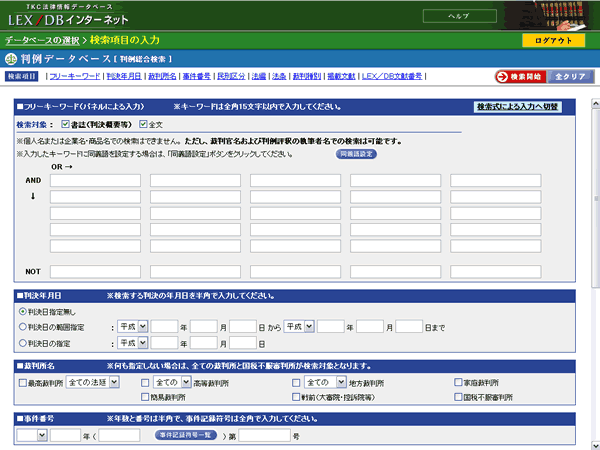Open the ヘルプ help button

pyautogui.click(x=460, y=16)
